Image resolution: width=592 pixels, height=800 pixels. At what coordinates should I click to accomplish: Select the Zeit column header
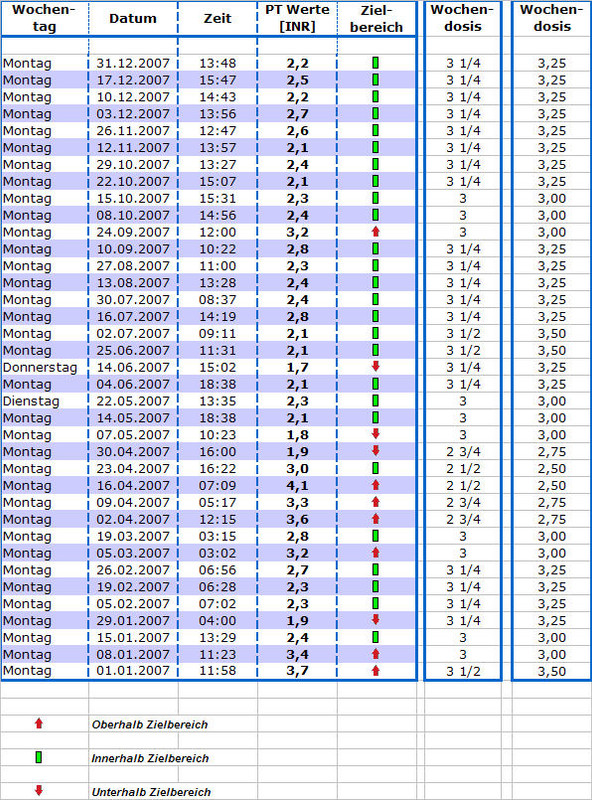(x=217, y=19)
